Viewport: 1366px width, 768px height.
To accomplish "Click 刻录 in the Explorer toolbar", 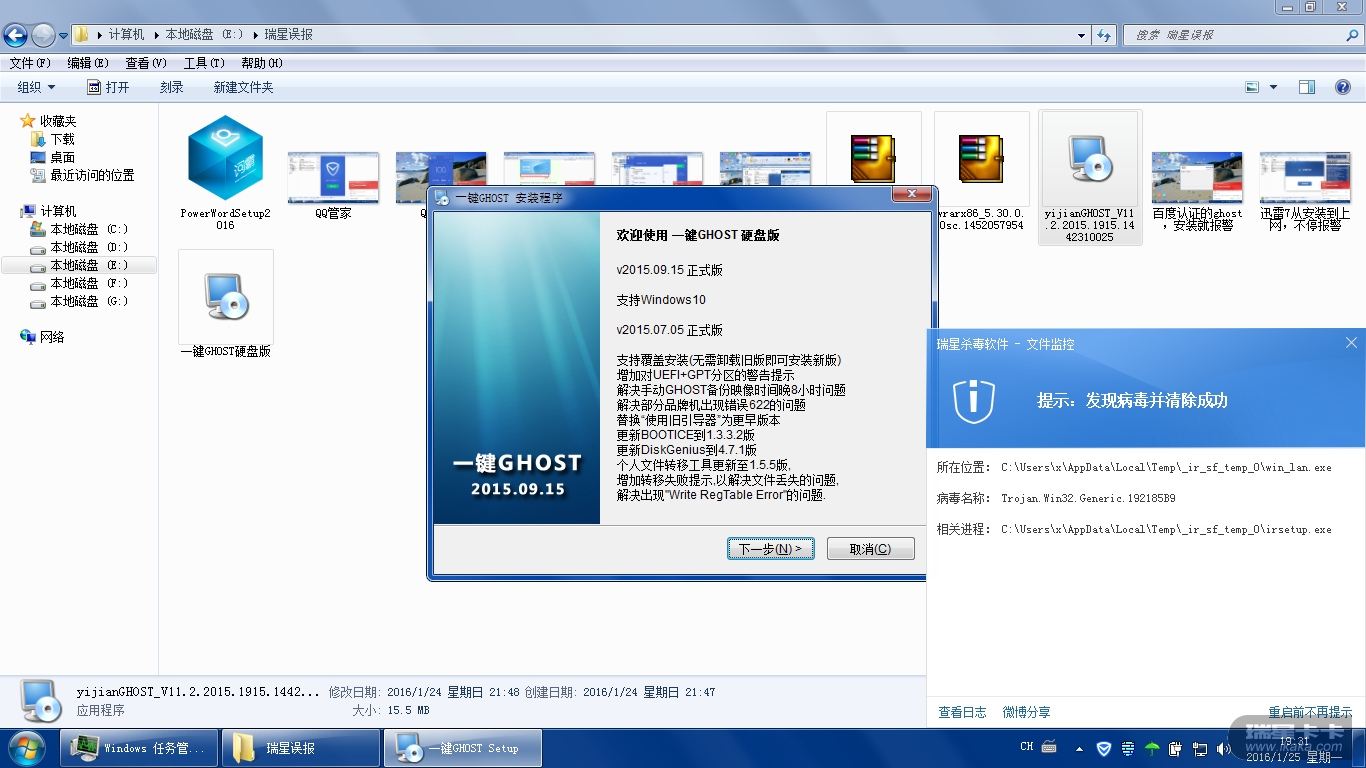I will click(x=172, y=87).
